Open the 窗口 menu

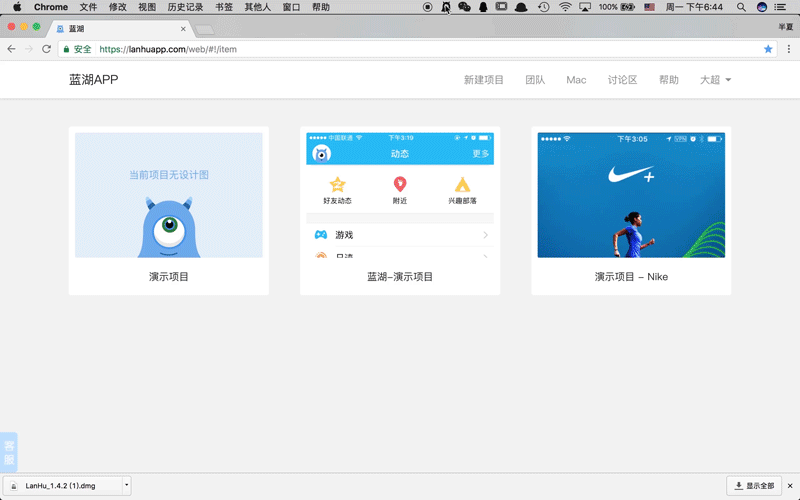coord(291,7)
